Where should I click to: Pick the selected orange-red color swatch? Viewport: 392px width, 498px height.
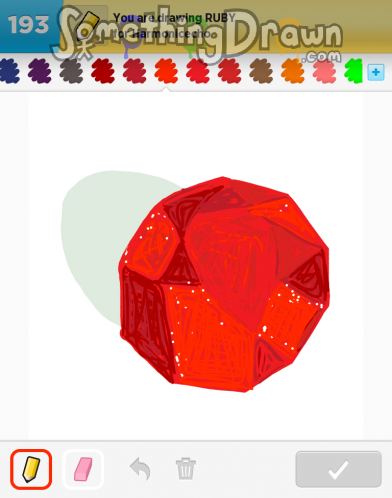[x=166, y=71]
